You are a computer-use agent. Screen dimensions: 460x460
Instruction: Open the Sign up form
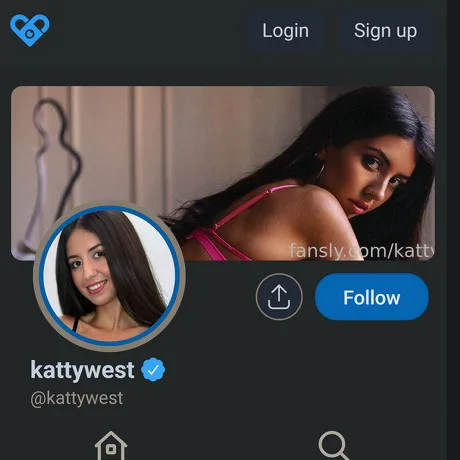[x=386, y=31]
